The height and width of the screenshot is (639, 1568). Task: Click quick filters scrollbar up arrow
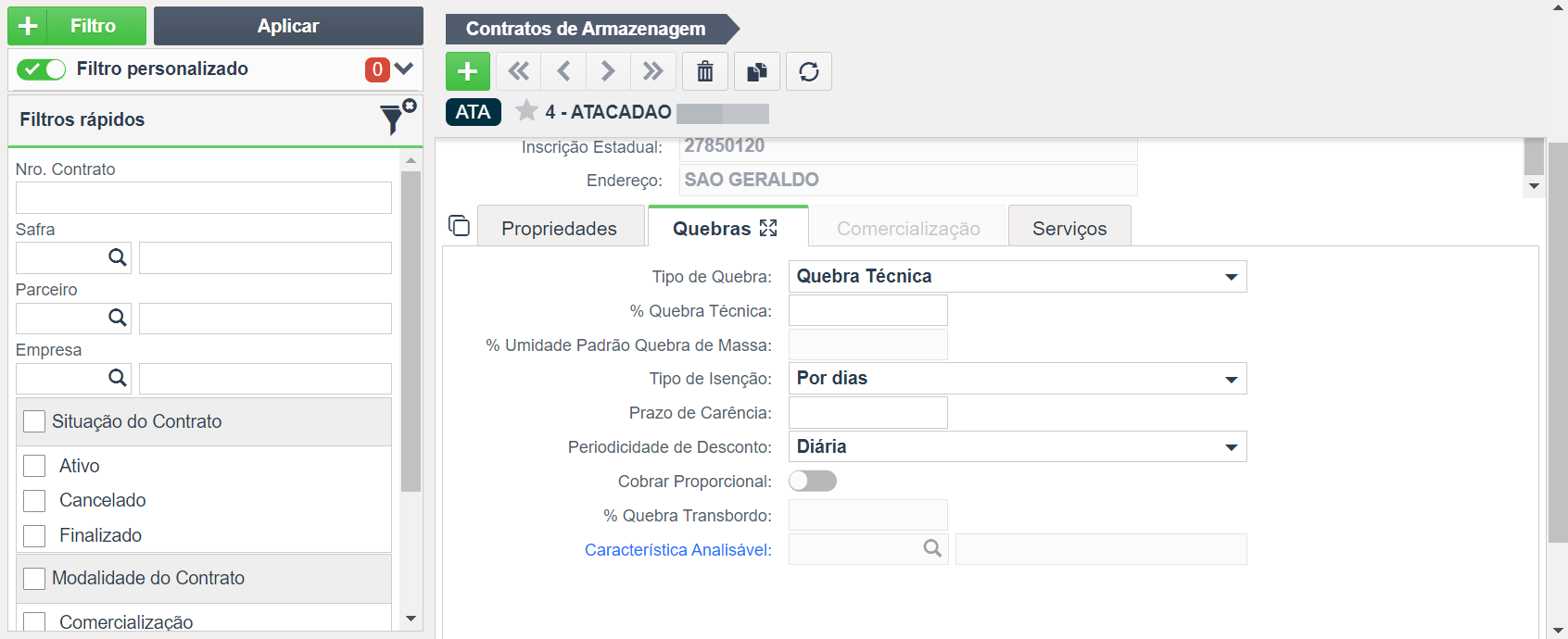[411, 160]
